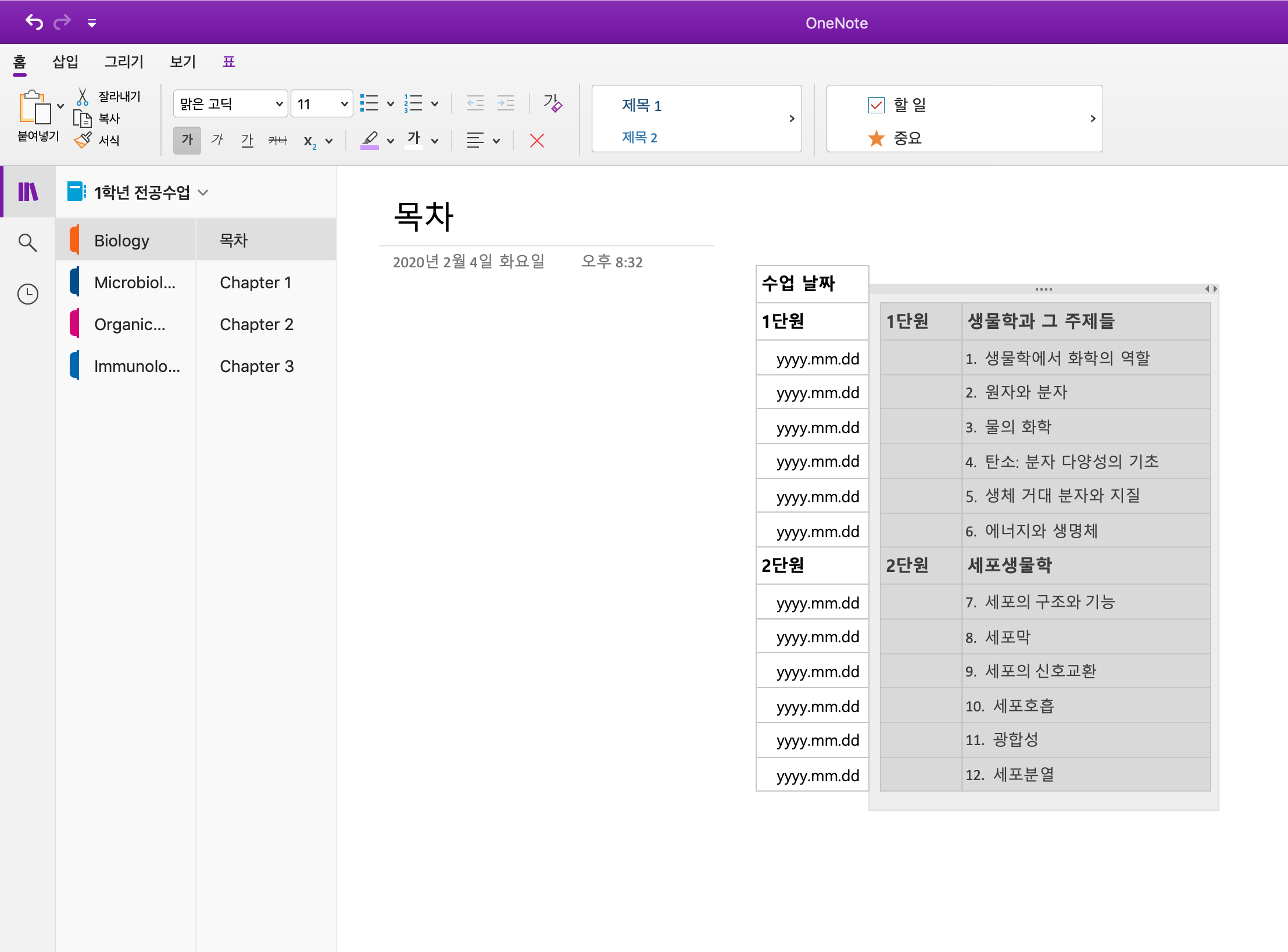Switch to the 그리기 ribbon tab
The height and width of the screenshot is (952, 1288).
pos(124,62)
